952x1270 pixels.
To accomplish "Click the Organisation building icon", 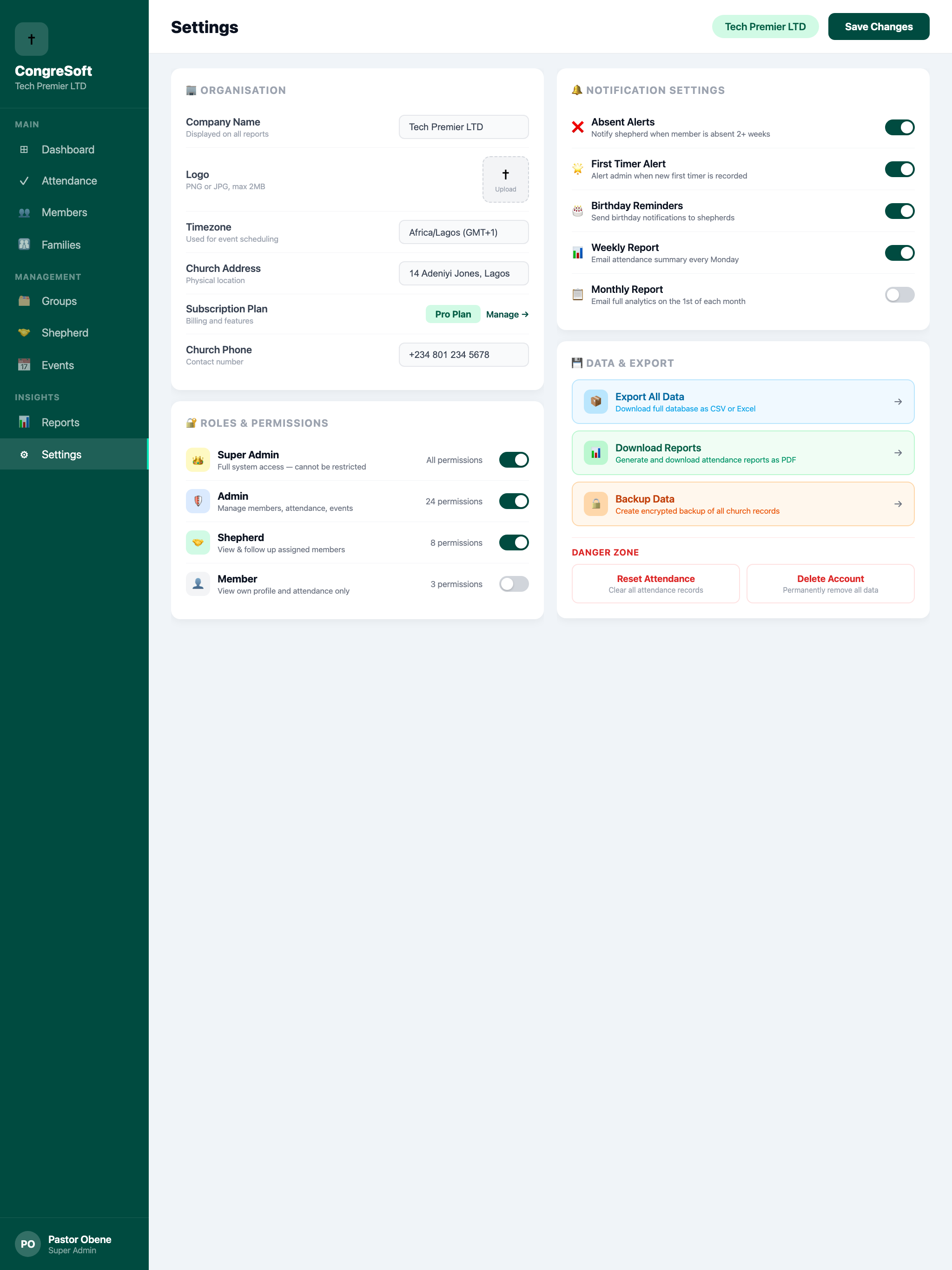I will click(x=191, y=91).
